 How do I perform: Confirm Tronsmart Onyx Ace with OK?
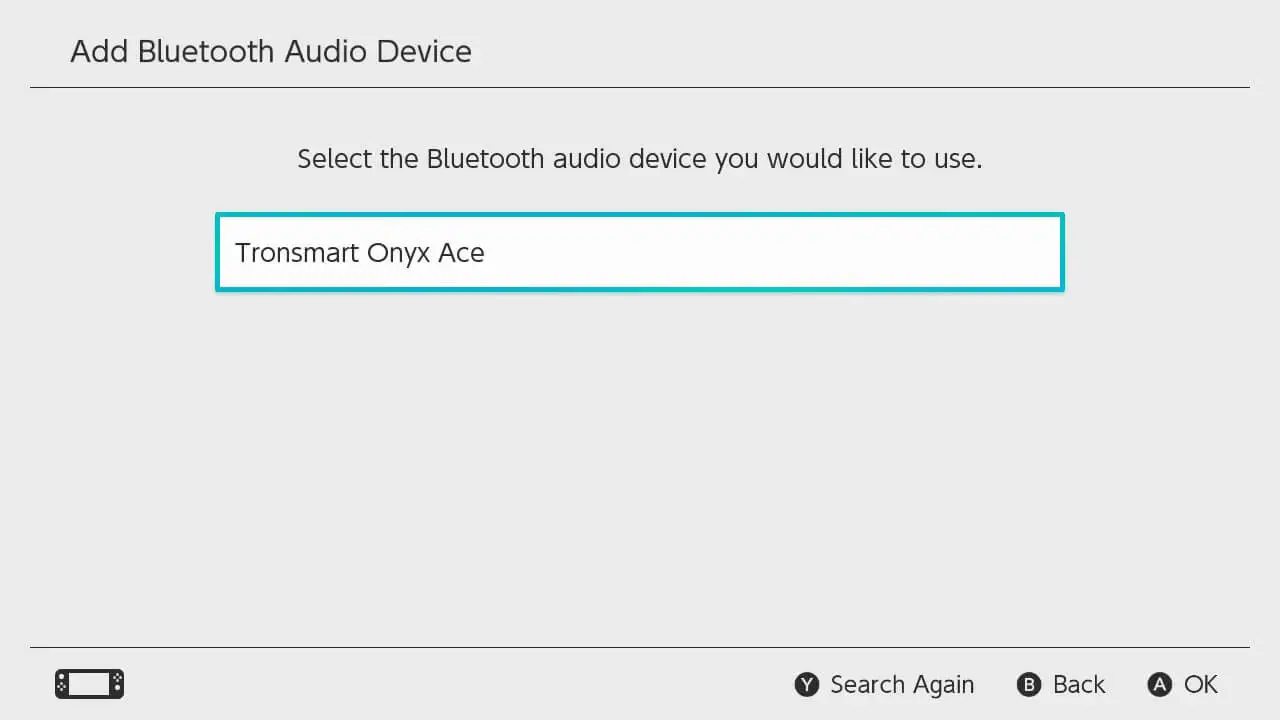1182,685
